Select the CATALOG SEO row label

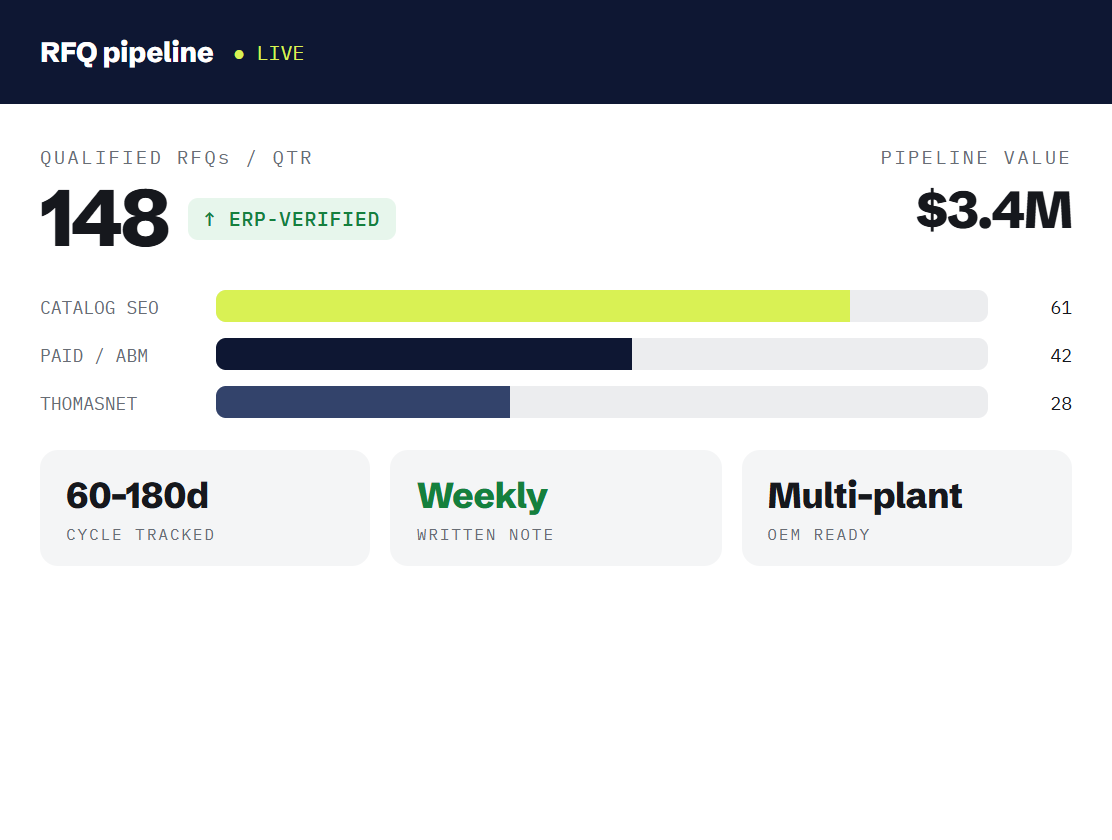99,308
